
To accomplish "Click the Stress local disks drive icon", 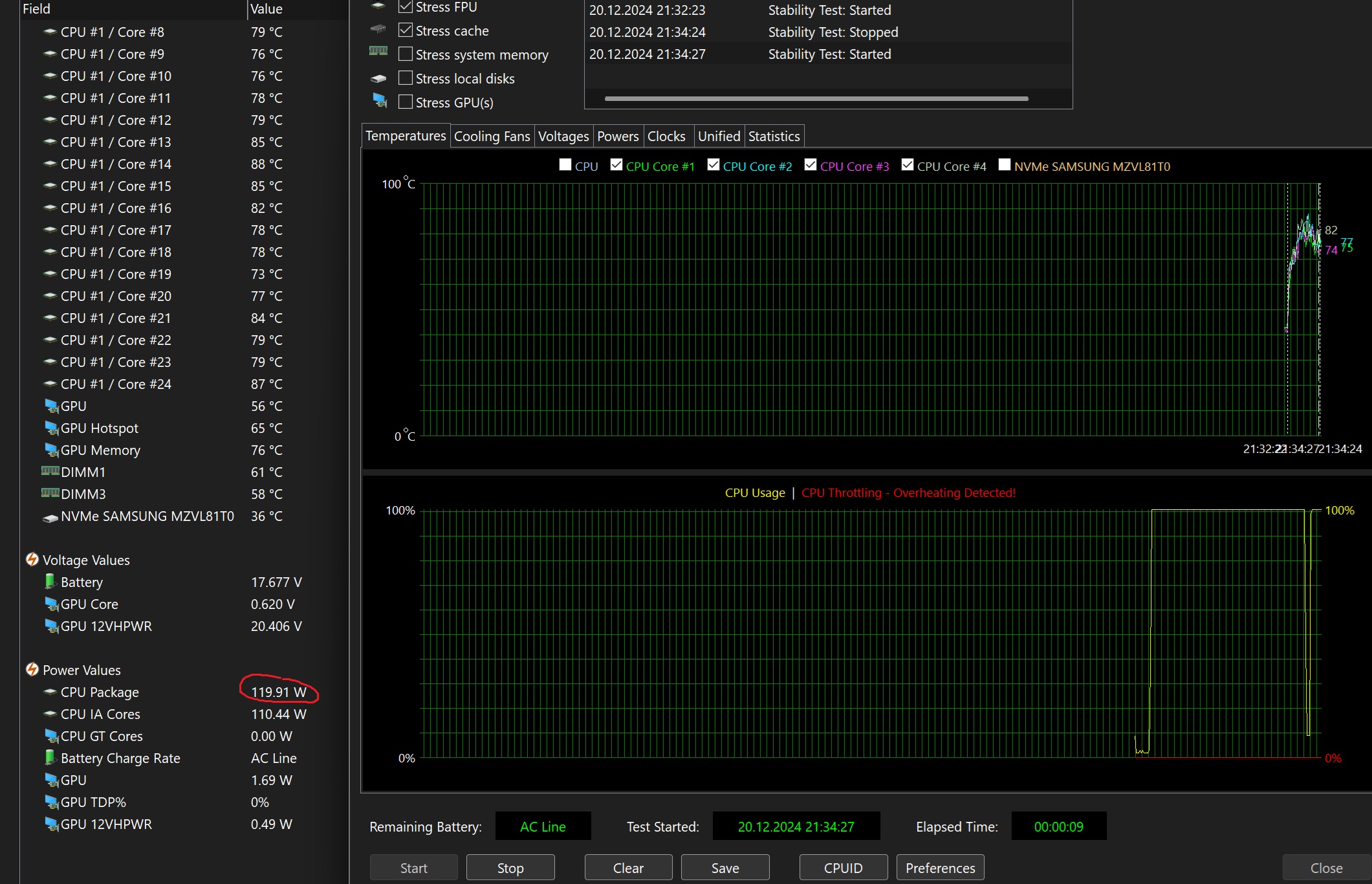I will 378,78.
